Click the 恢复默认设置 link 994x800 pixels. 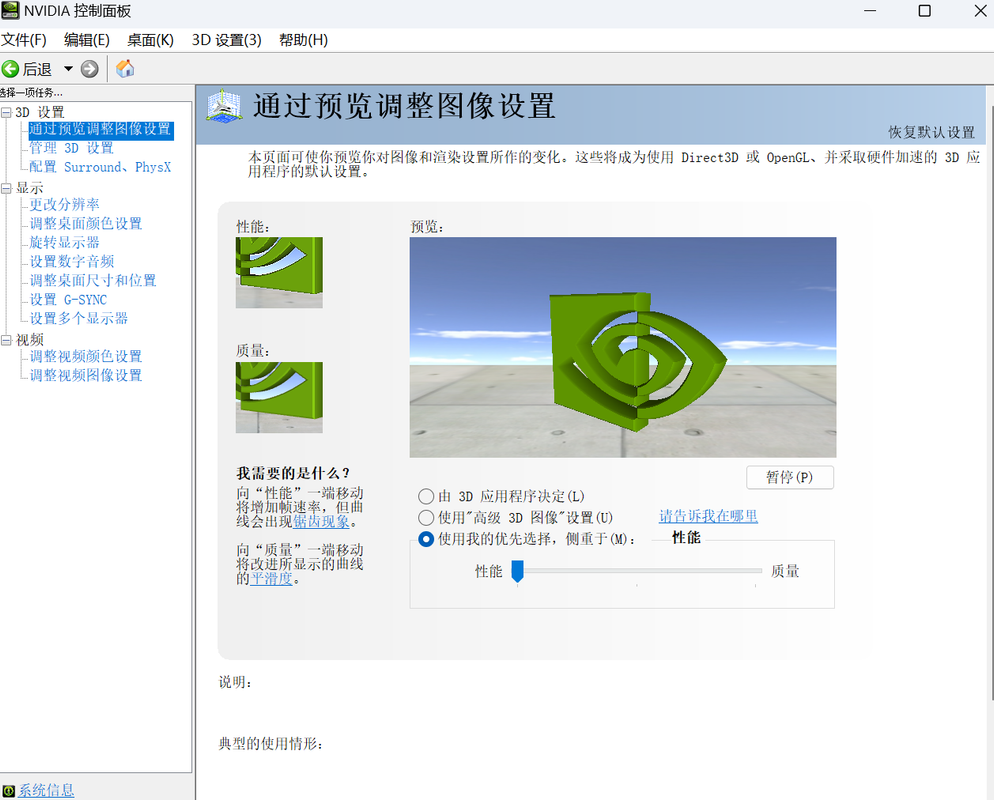(x=931, y=132)
